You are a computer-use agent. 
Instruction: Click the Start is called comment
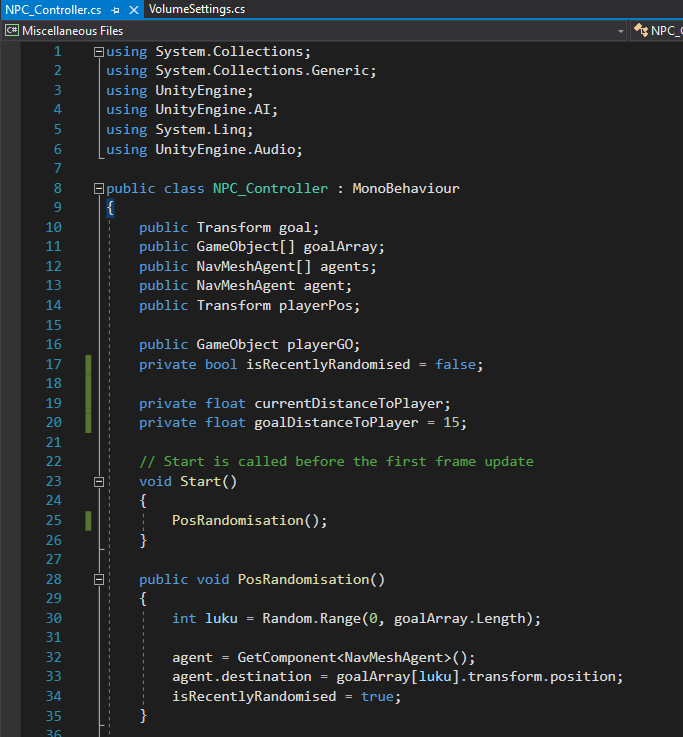click(x=336, y=462)
